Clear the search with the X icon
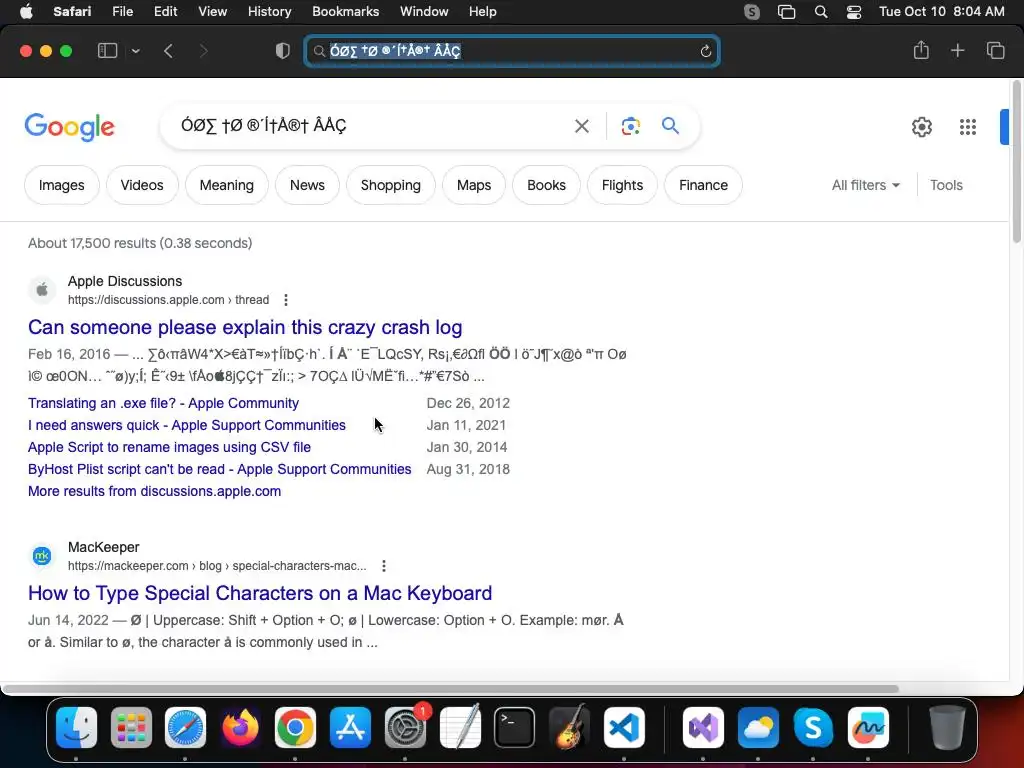This screenshot has width=1024, height=768. 581,126
